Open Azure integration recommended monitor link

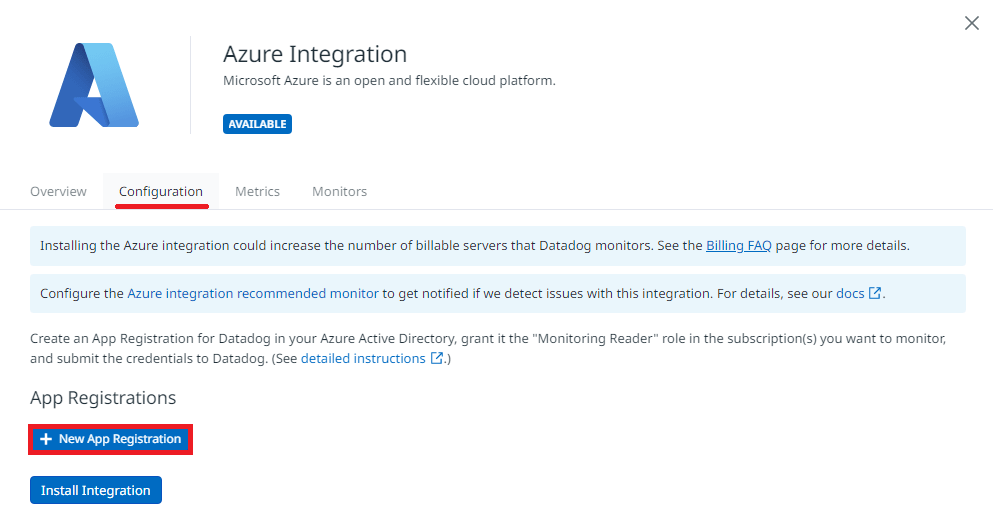(x=253, y=294)
